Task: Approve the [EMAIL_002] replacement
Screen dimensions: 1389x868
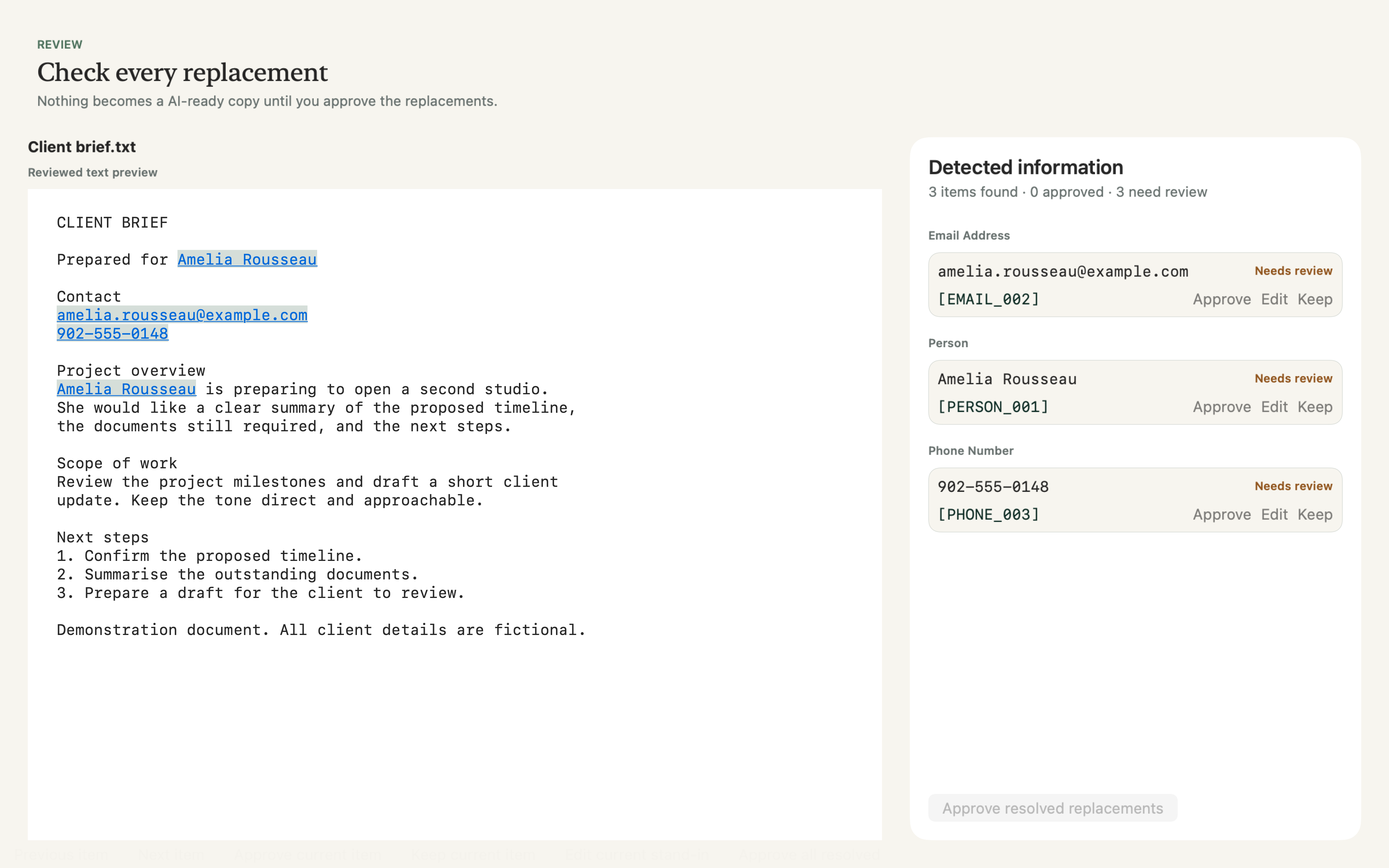Action: click(x=1222, y=299)
